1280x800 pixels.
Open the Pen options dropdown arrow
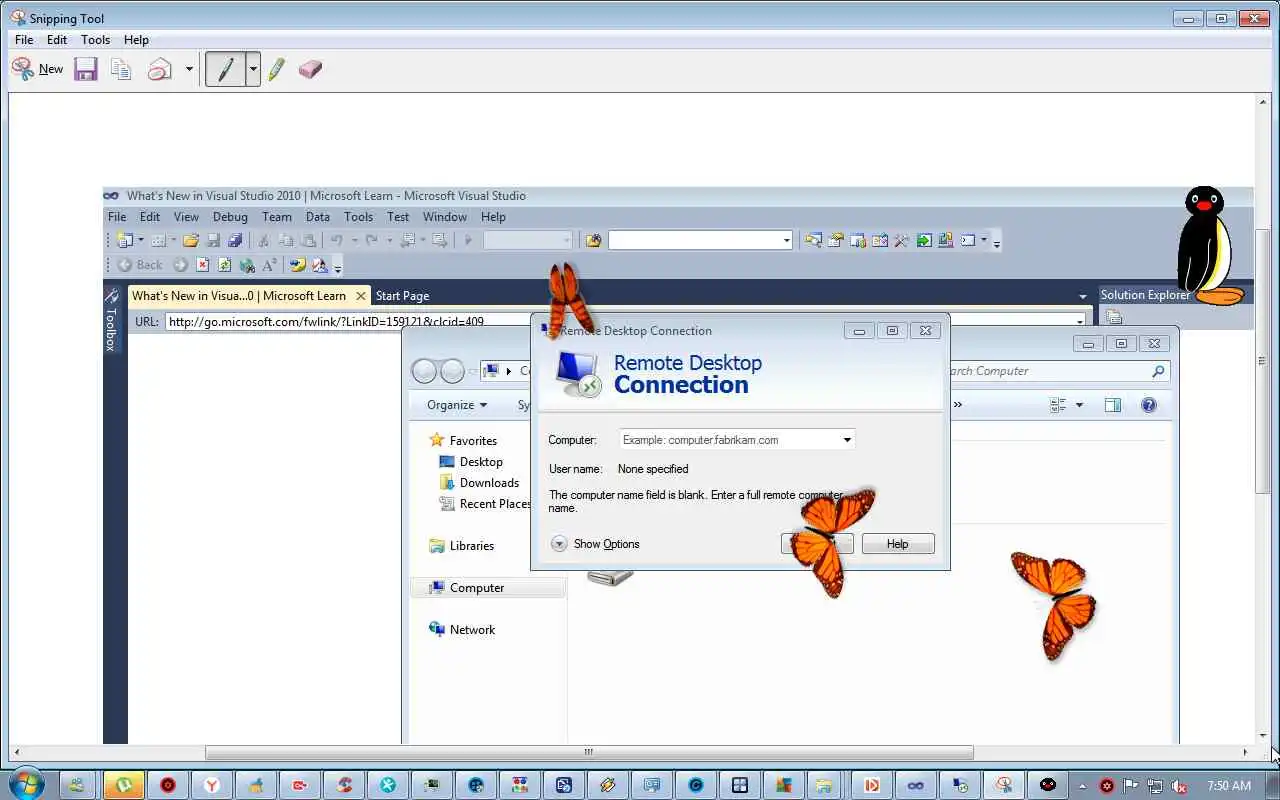point(253,69)
